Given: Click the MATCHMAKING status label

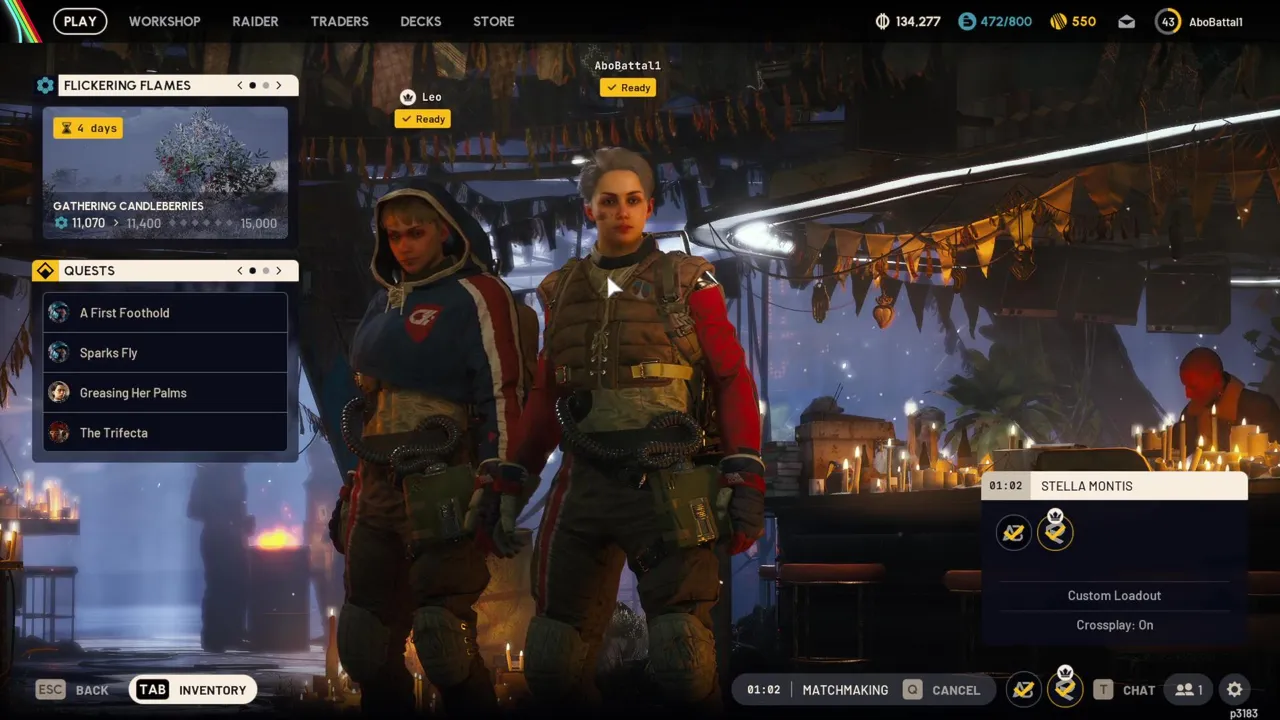Looking at the screenshot, I should 845,690.
